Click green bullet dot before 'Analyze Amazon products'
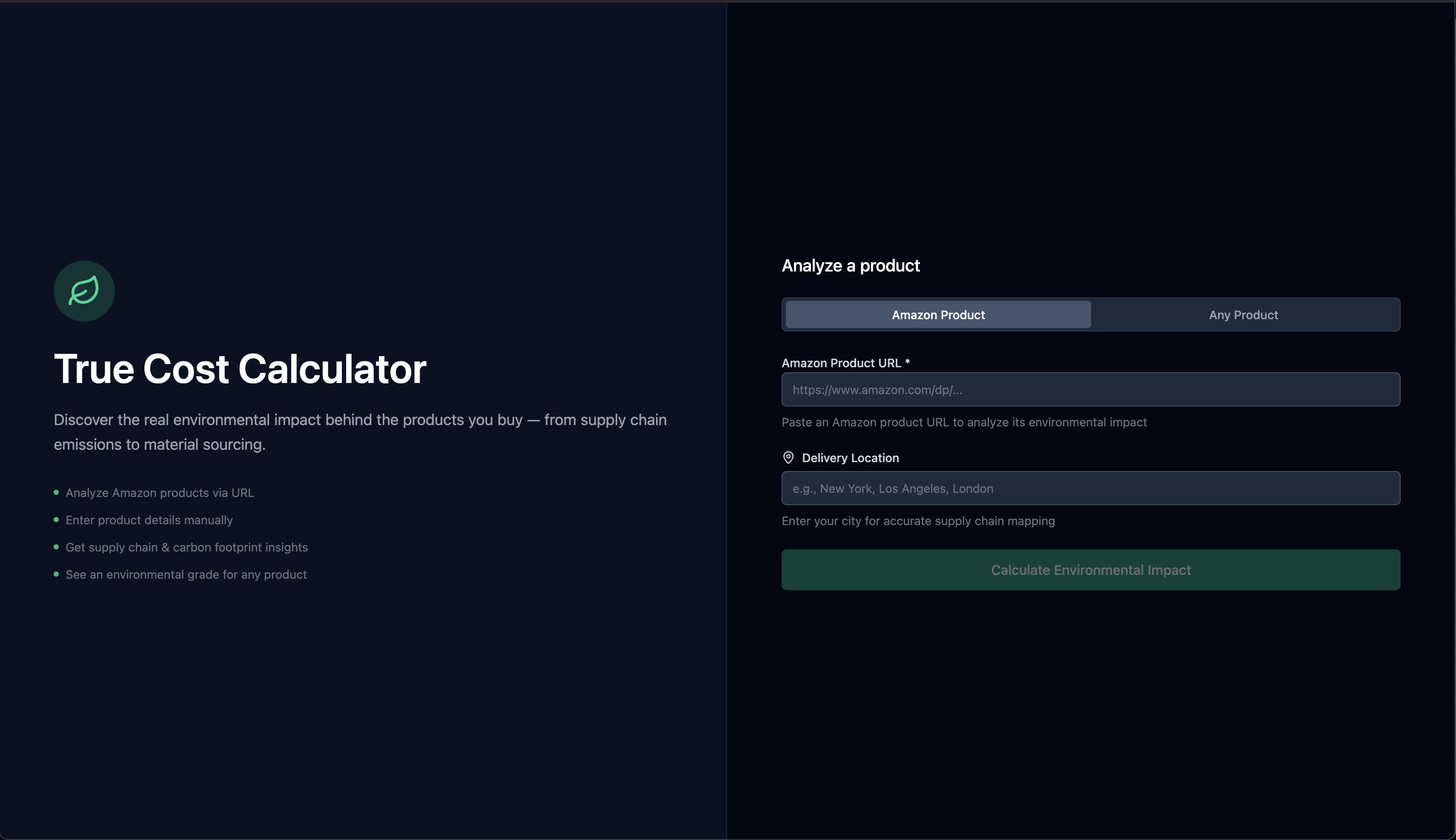 coord(56,492)
